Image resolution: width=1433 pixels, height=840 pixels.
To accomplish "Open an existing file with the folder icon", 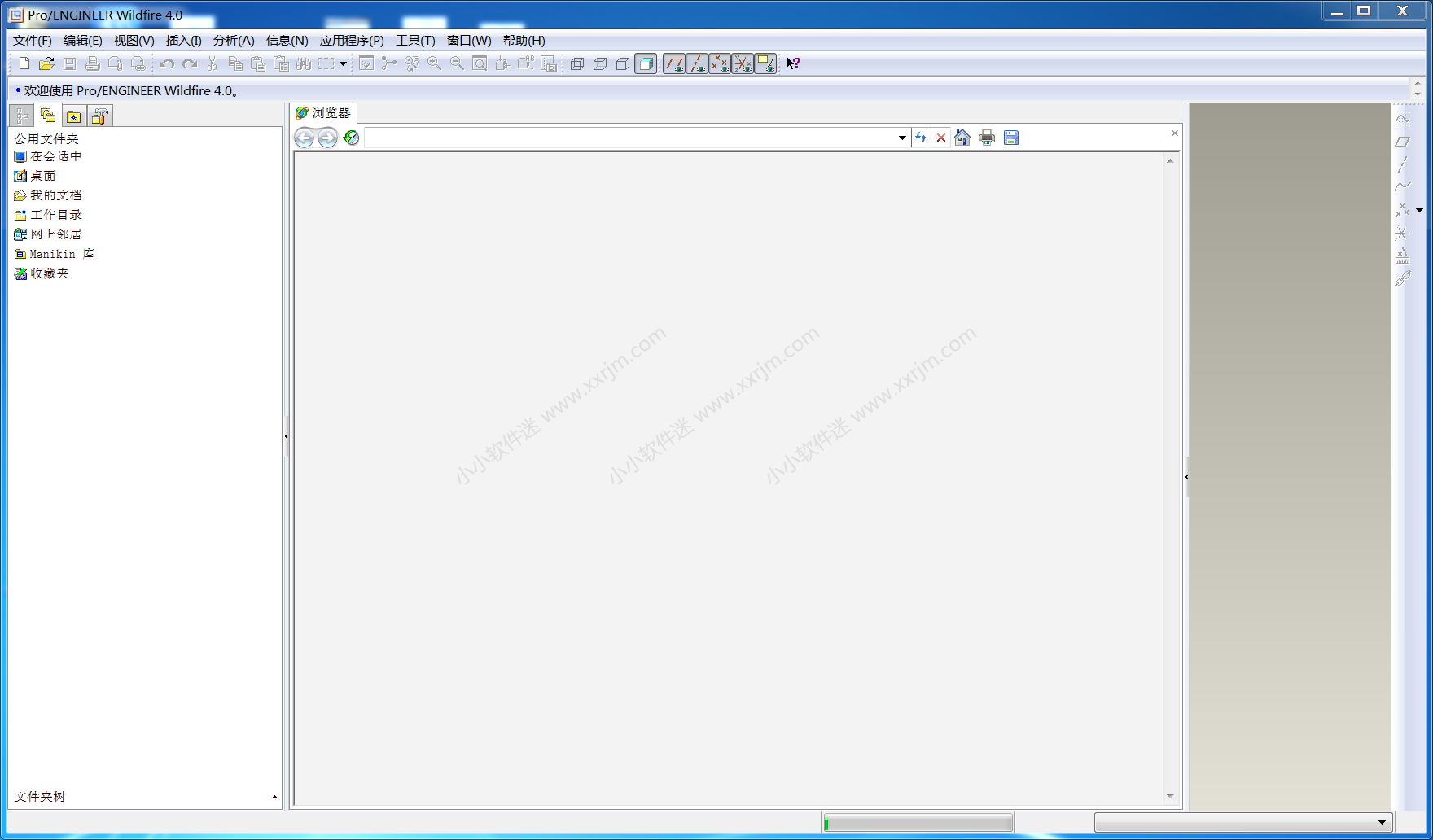I will [46, 63].
